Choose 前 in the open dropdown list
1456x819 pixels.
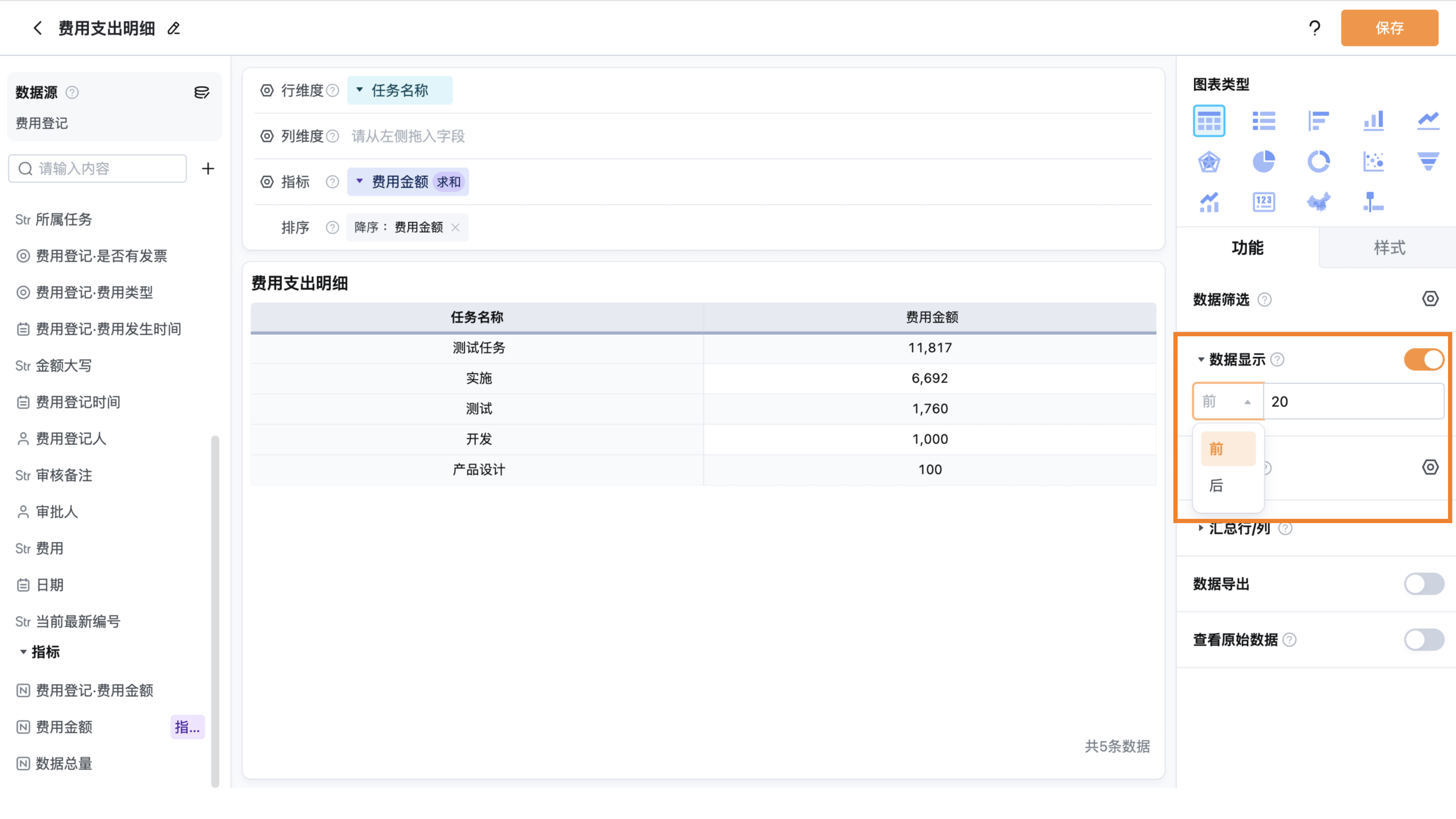click(x=1228, y=449)
